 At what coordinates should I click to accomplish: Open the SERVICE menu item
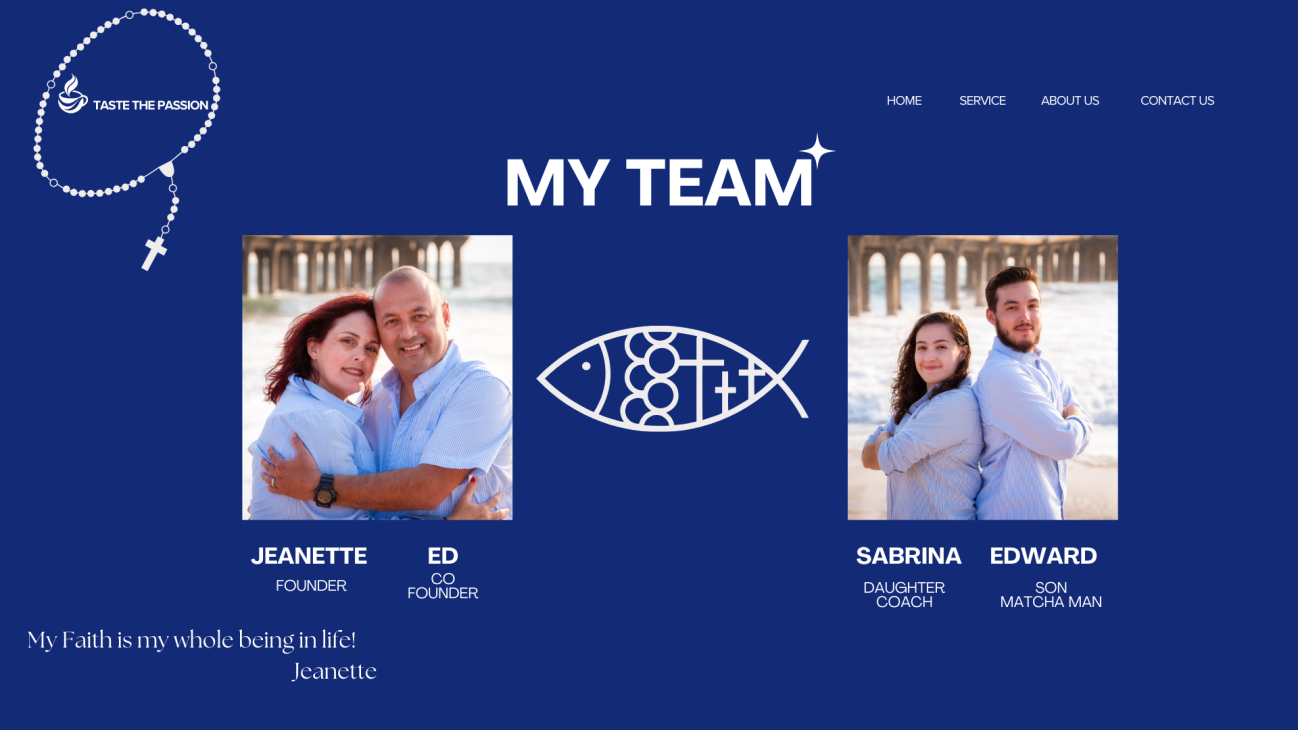[x=982, y=101]
